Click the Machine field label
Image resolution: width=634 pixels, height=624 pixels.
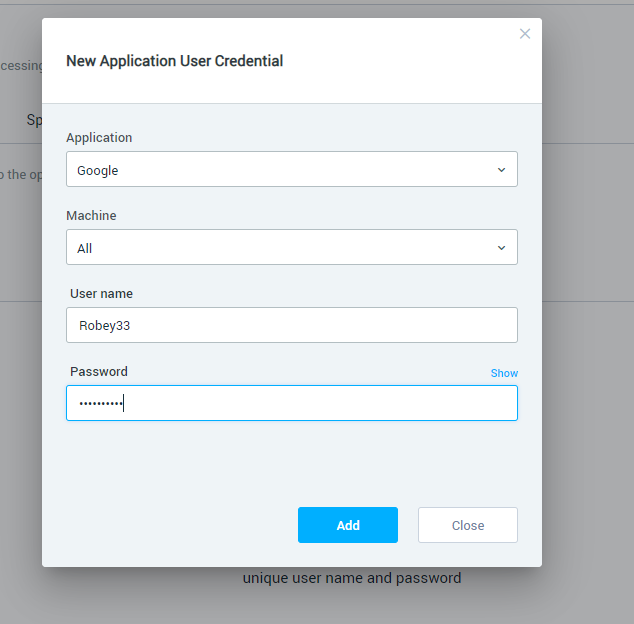91,216
